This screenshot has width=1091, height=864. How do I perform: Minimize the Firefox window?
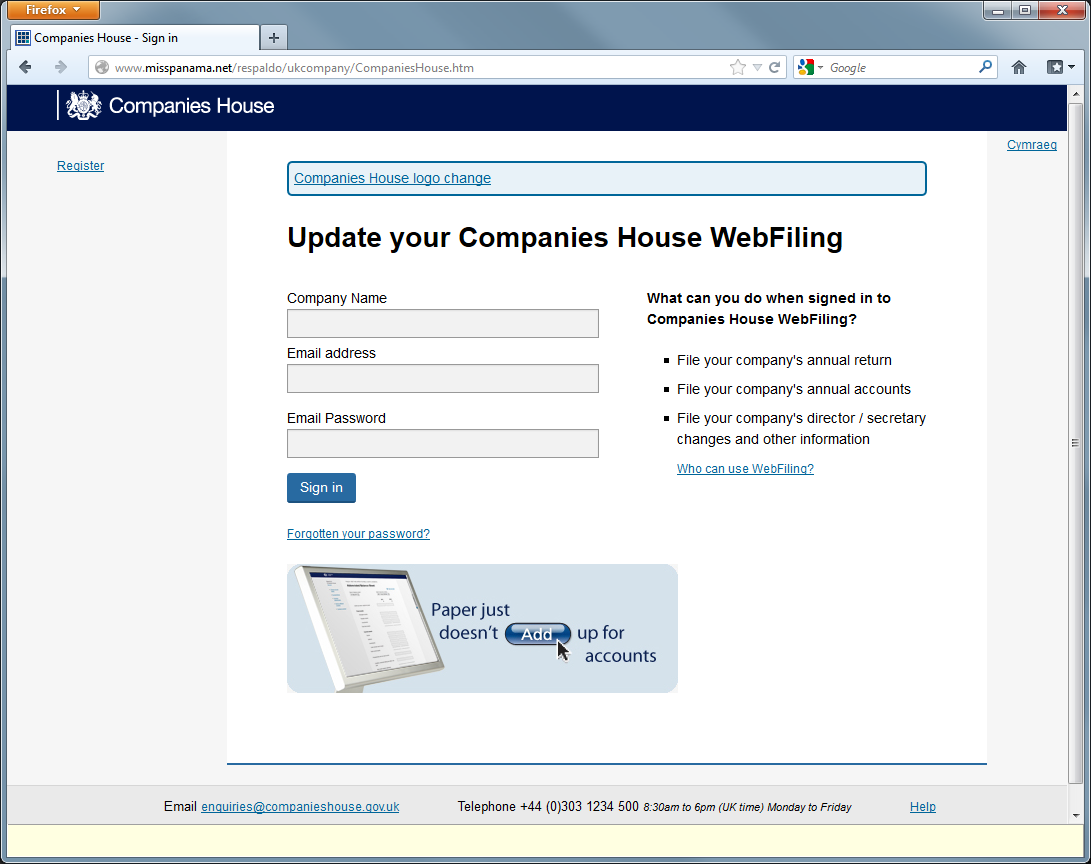point(998,10)
